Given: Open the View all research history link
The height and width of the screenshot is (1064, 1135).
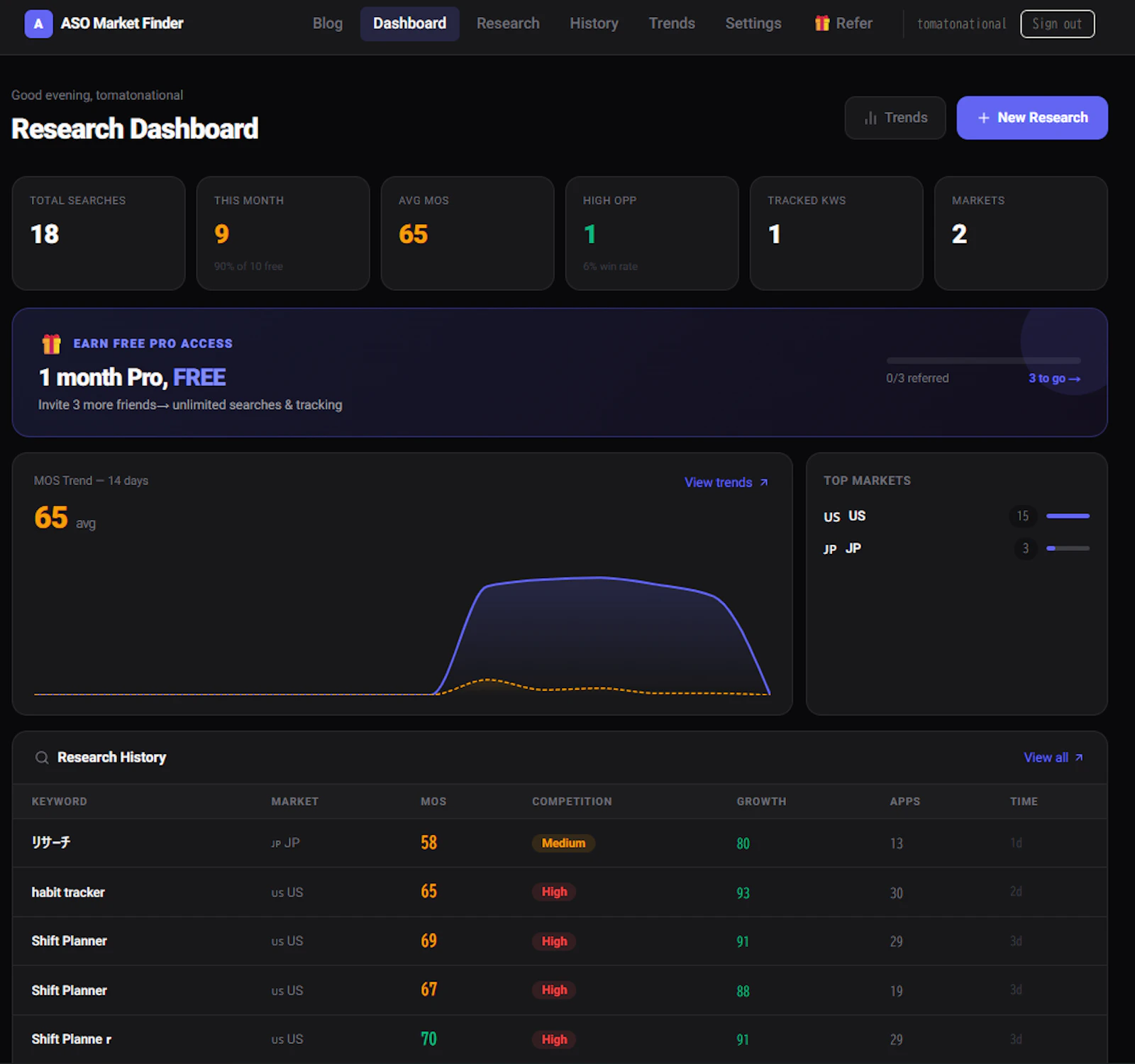Looking at the screenshot, I should (x=1053, y=758).
